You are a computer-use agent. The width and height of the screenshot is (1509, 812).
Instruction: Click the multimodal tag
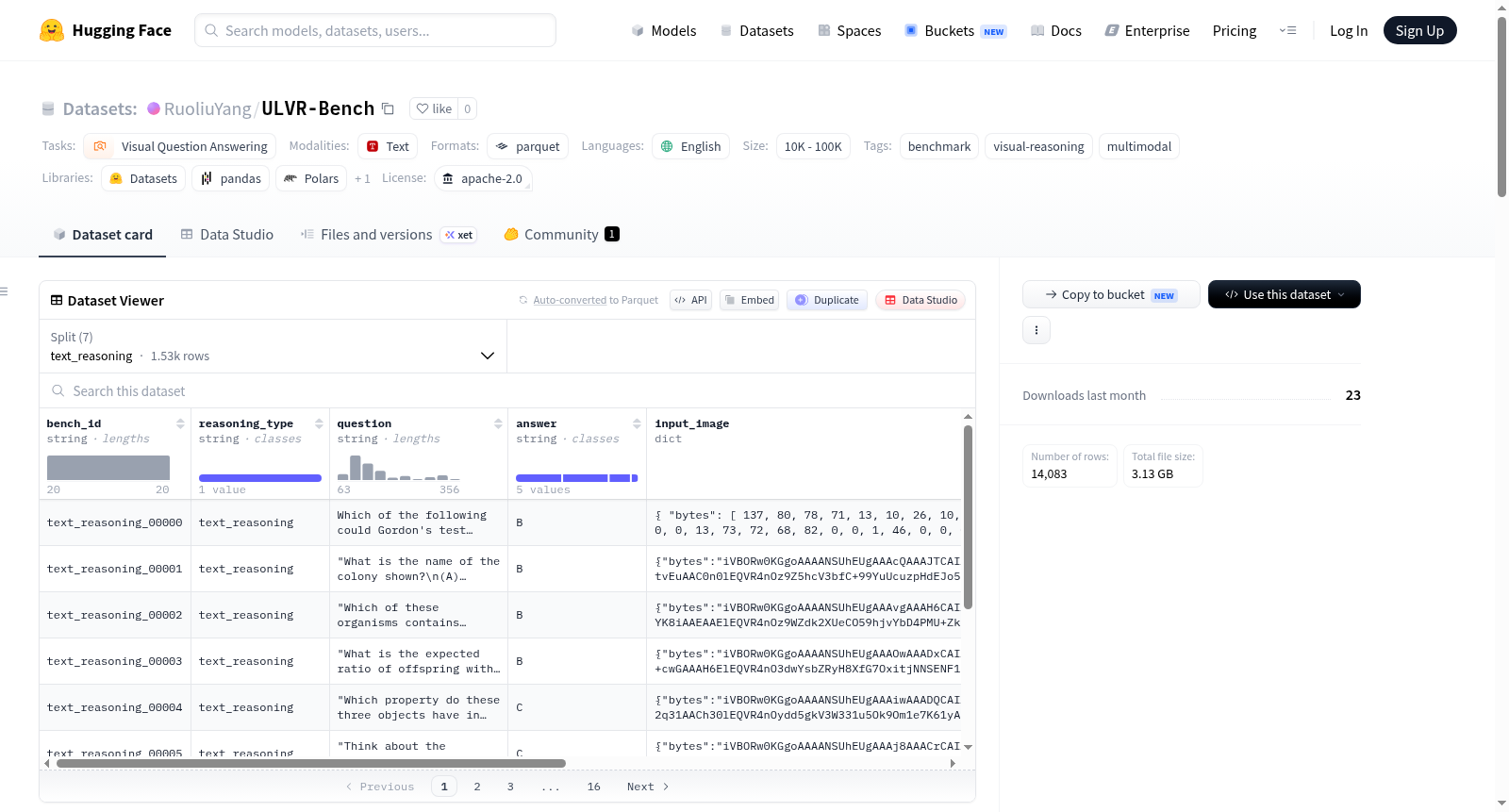1139,146
